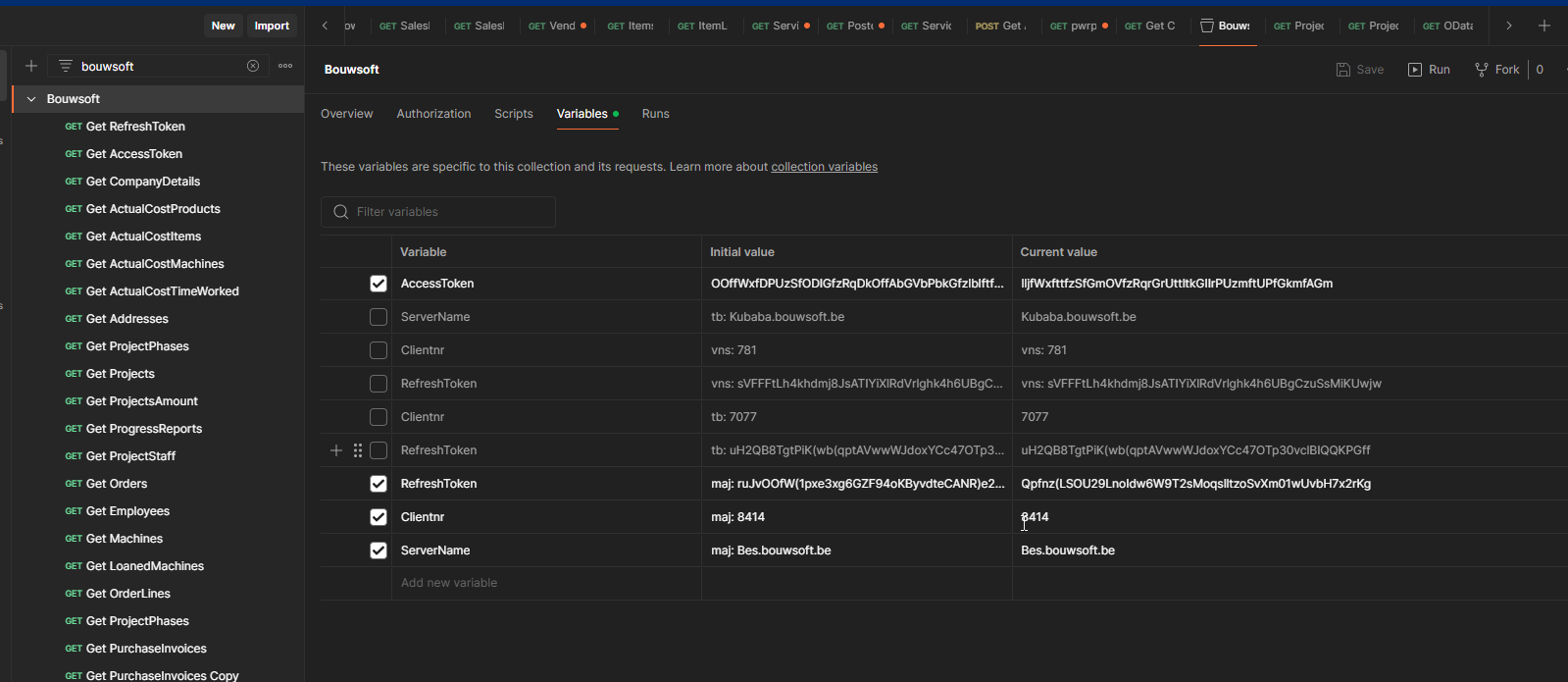The height and width of the screenshot is (682, 1568).
Task: Add row with plus icon beside RefreshToken
Action: [x=336, y=450]
